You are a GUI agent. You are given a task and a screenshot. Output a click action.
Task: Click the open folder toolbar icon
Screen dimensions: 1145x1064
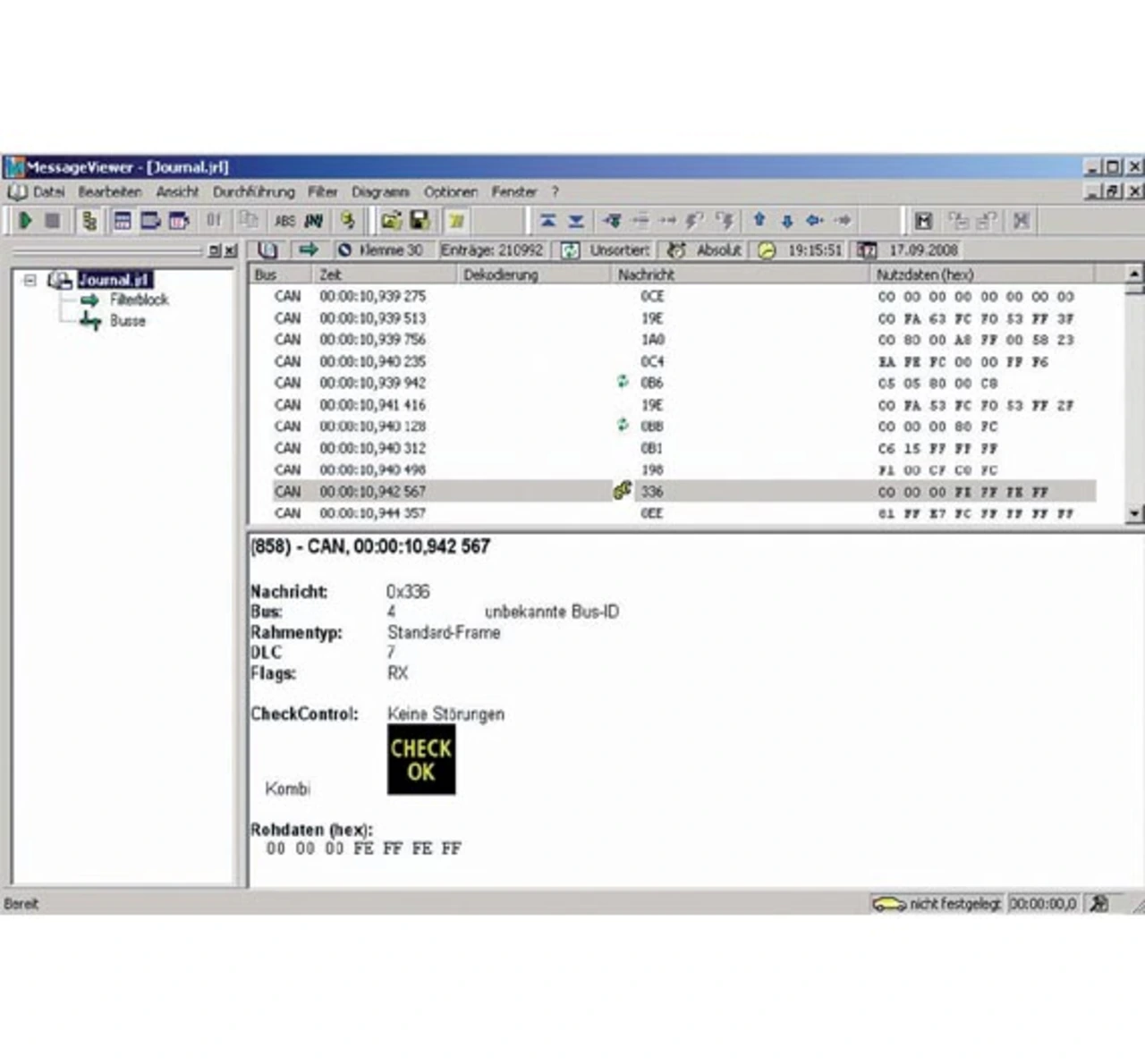pyautogui.click(x=391, y=220)
